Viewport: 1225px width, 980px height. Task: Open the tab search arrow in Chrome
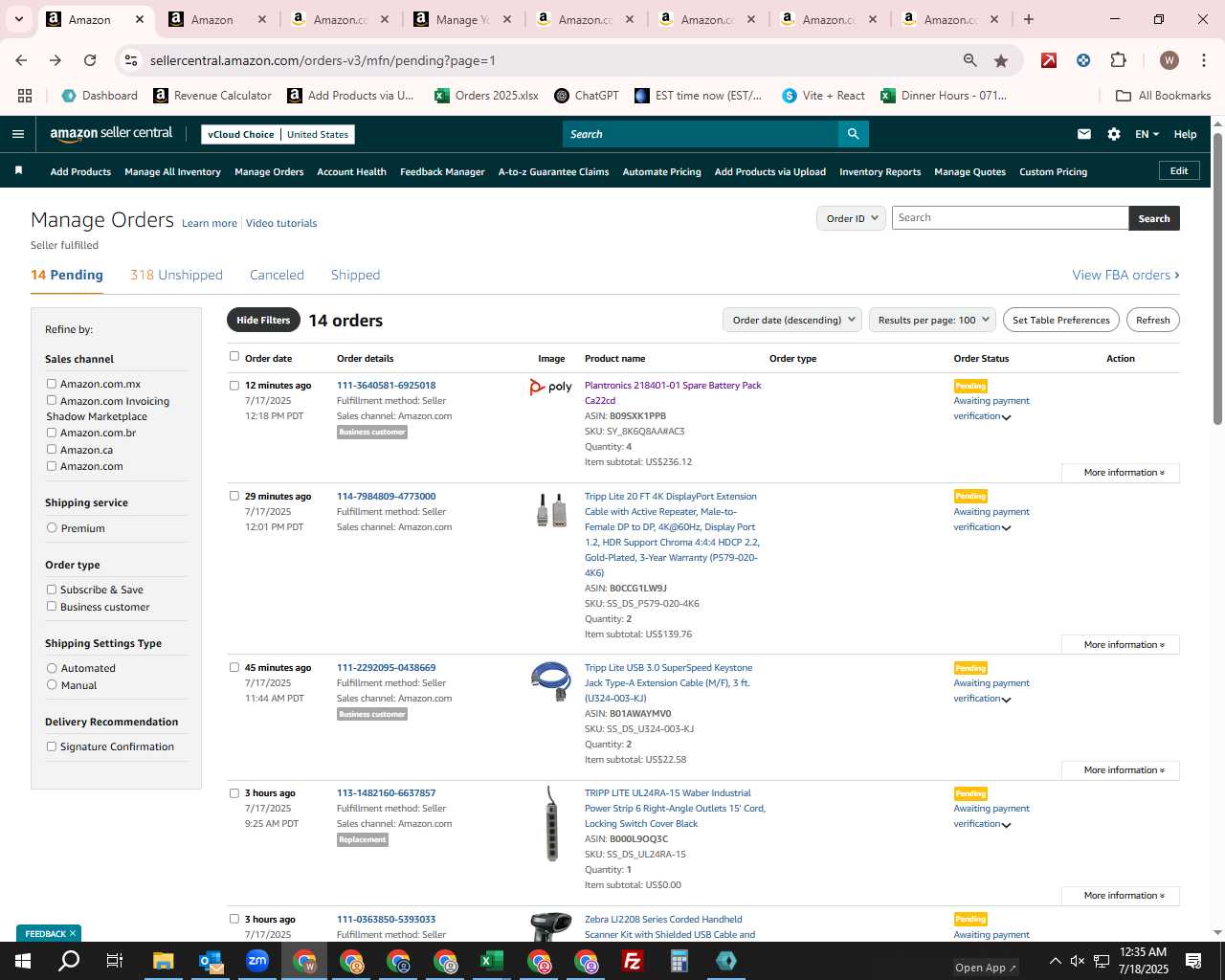(x=19, y=19)
